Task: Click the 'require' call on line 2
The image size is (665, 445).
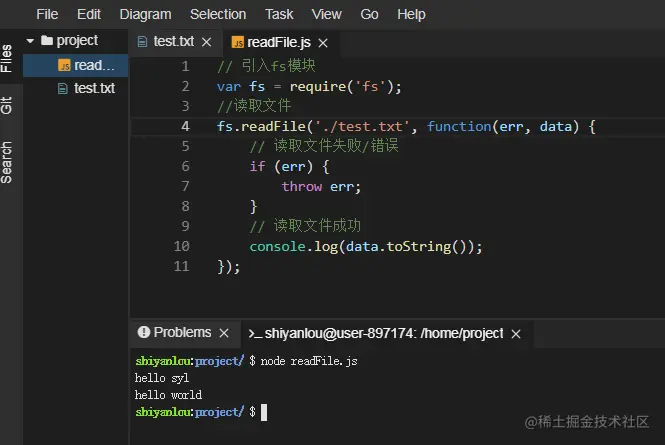Action: click(318, 87)
